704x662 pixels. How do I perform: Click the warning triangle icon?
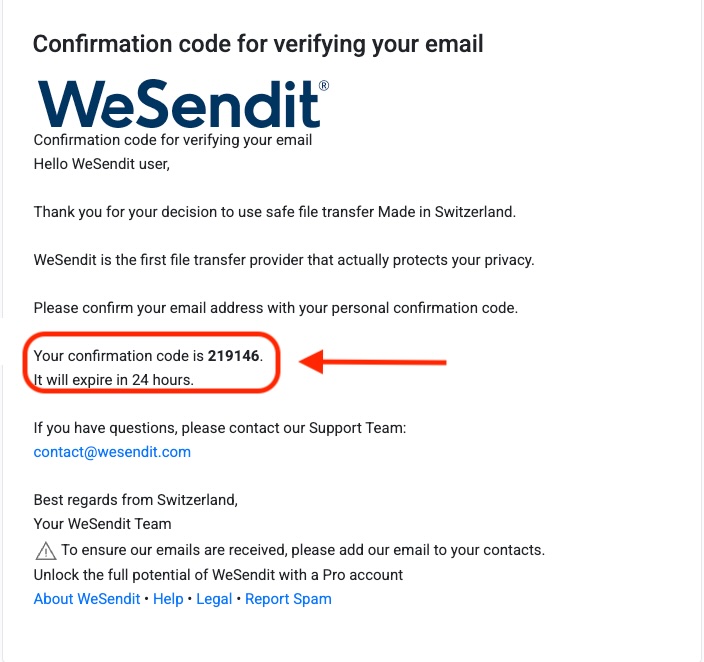click(x=45, y=550)
